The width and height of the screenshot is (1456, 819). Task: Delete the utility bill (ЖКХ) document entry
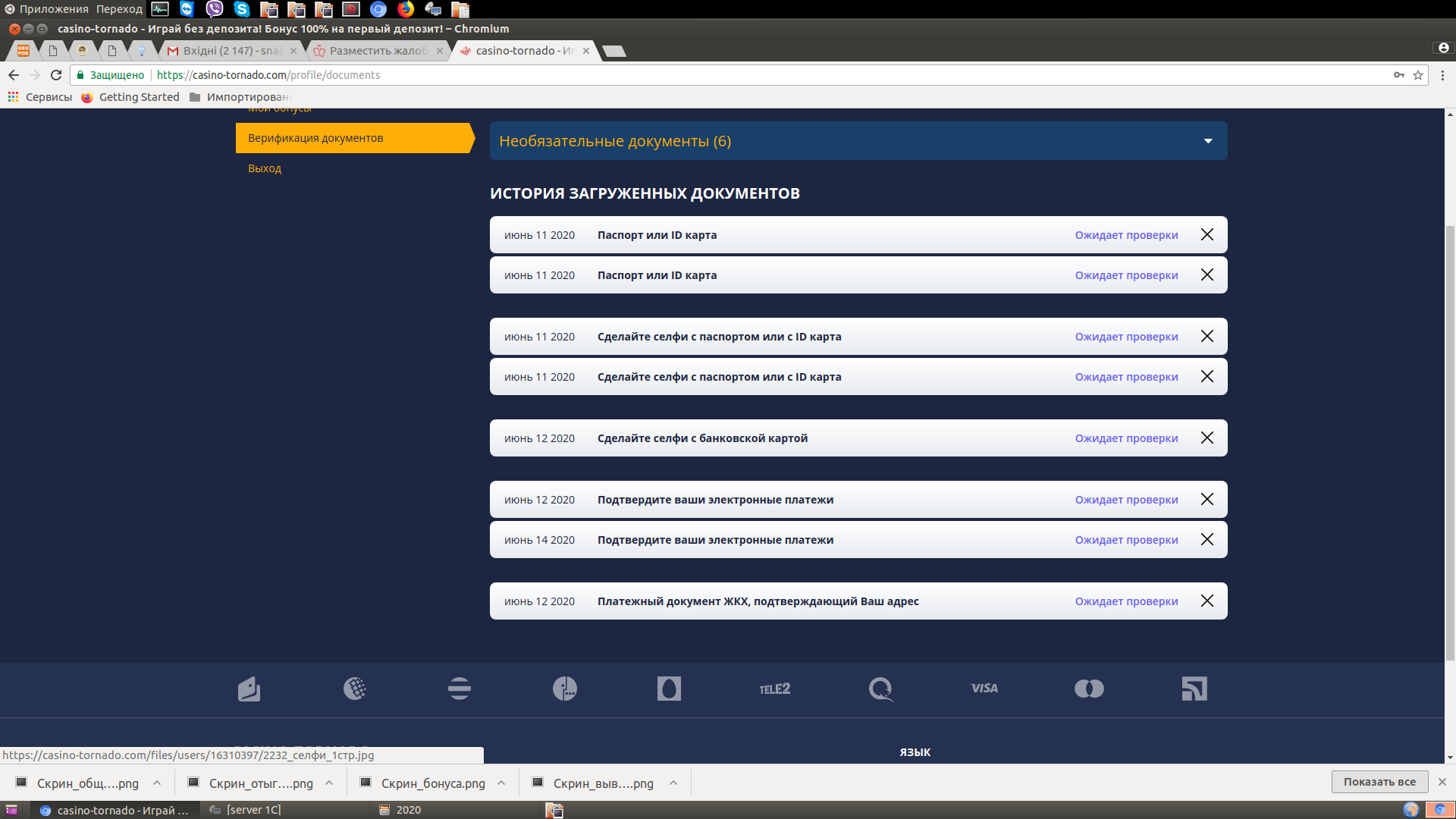point(1207,601)
